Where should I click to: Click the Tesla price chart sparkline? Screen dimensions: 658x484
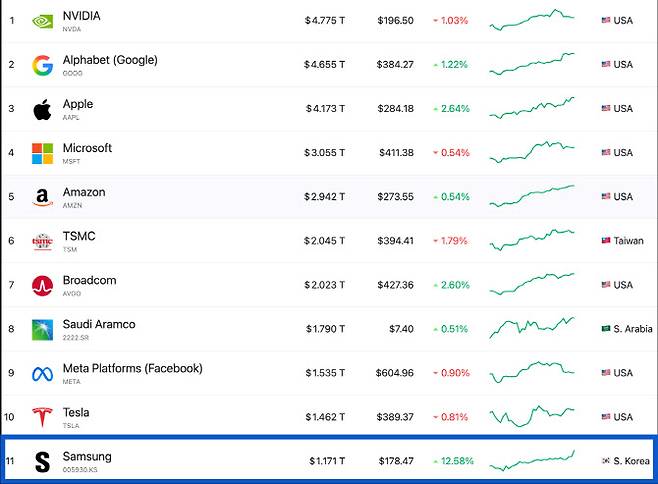pos(532,416)
